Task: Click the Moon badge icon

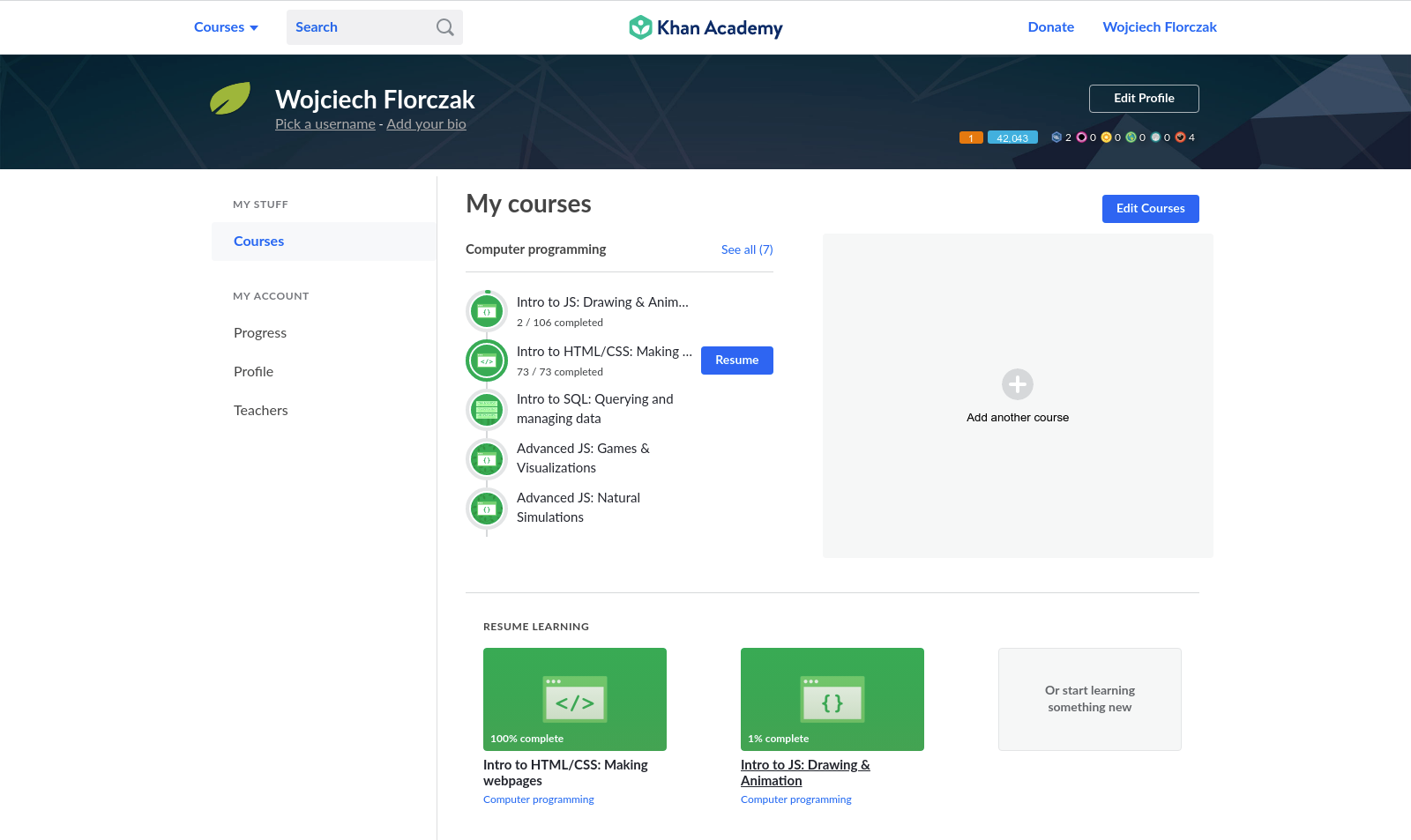Action: (x=1155, y=138)
